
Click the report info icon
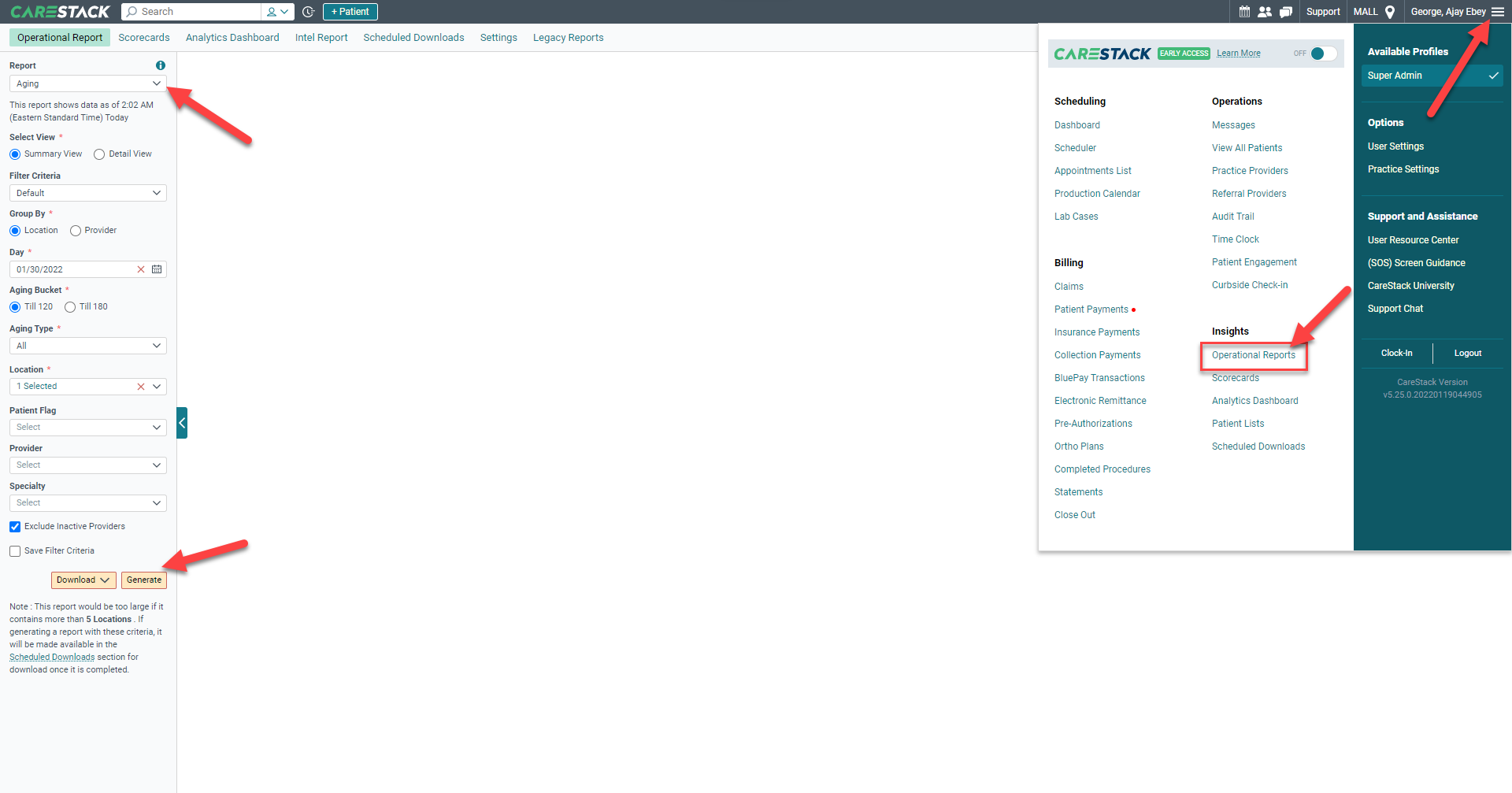point(161,65)
